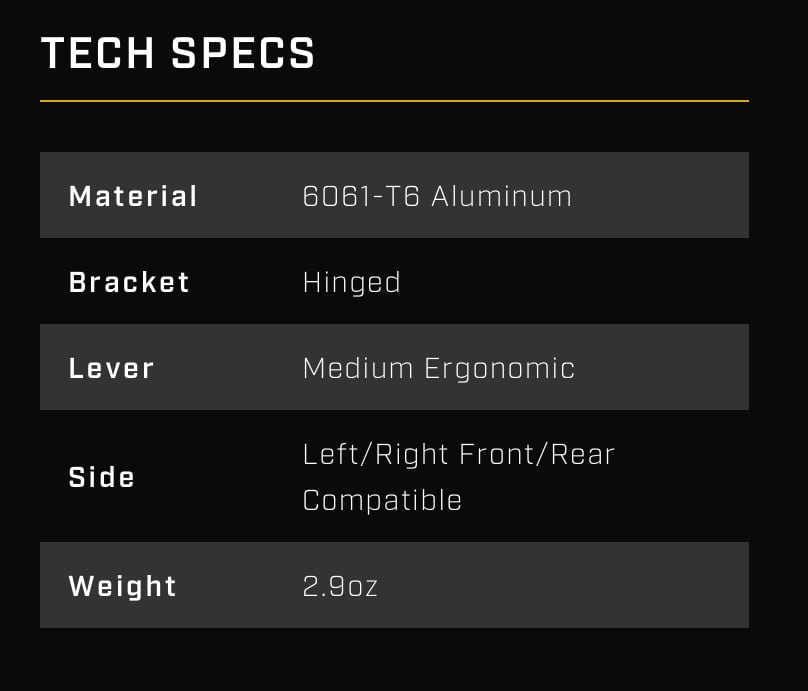
Task: Click the yellow divider line under the heading
Action: coord(394,101)
